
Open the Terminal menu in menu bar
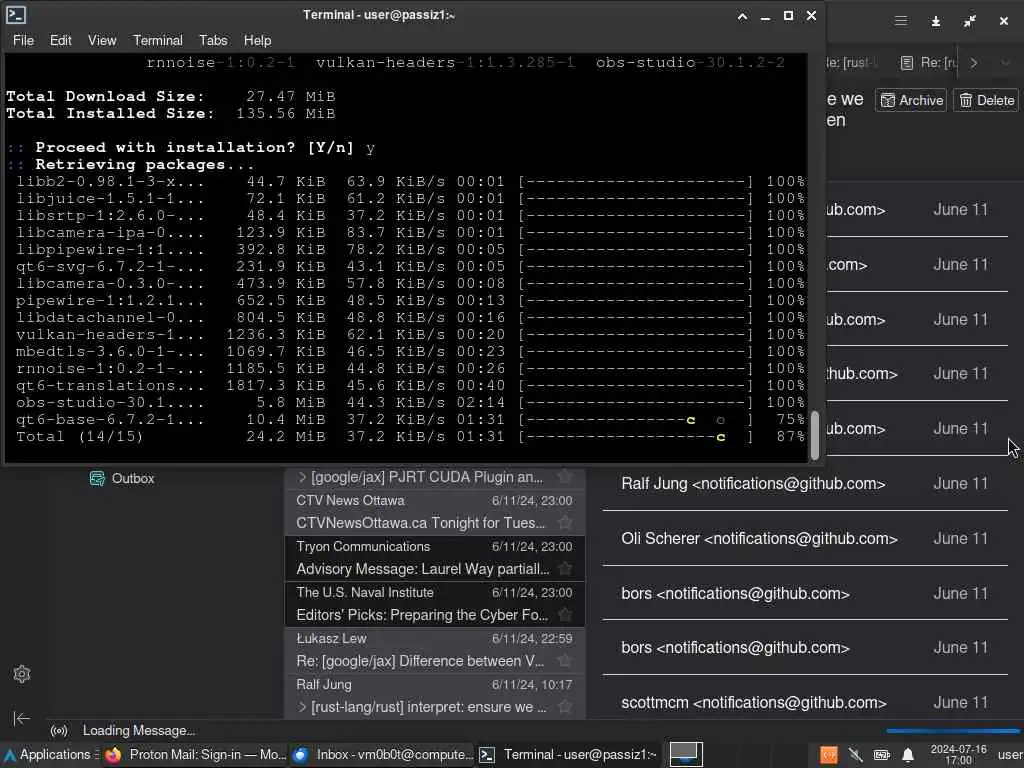point(158,40)
